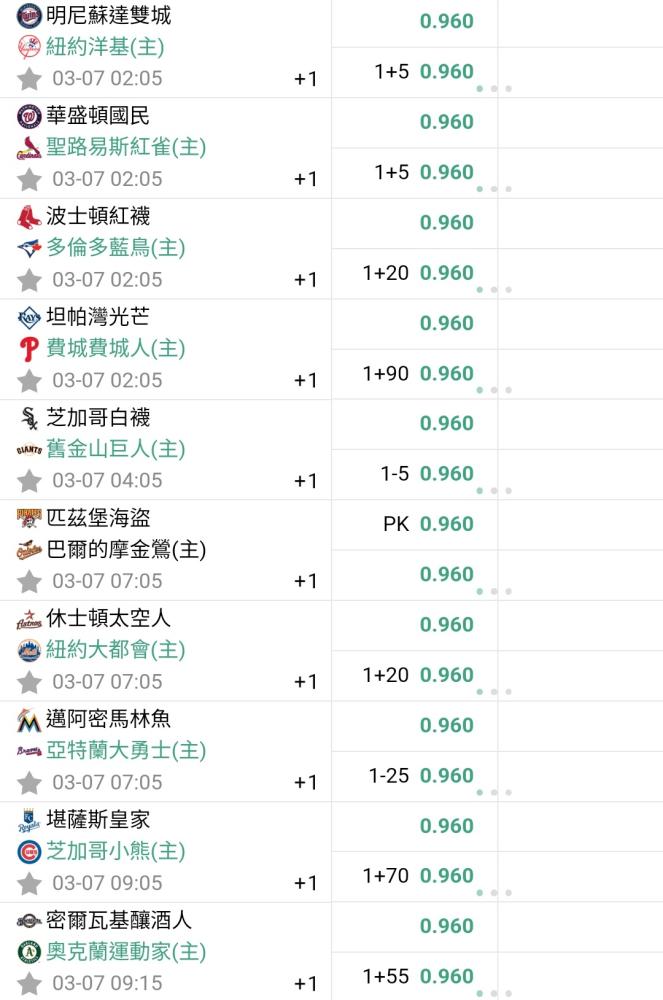Toggle favorite star for 波士頓紅襪 match
The height and width of the screenshot is (1000, 663).
click(29, 281)
